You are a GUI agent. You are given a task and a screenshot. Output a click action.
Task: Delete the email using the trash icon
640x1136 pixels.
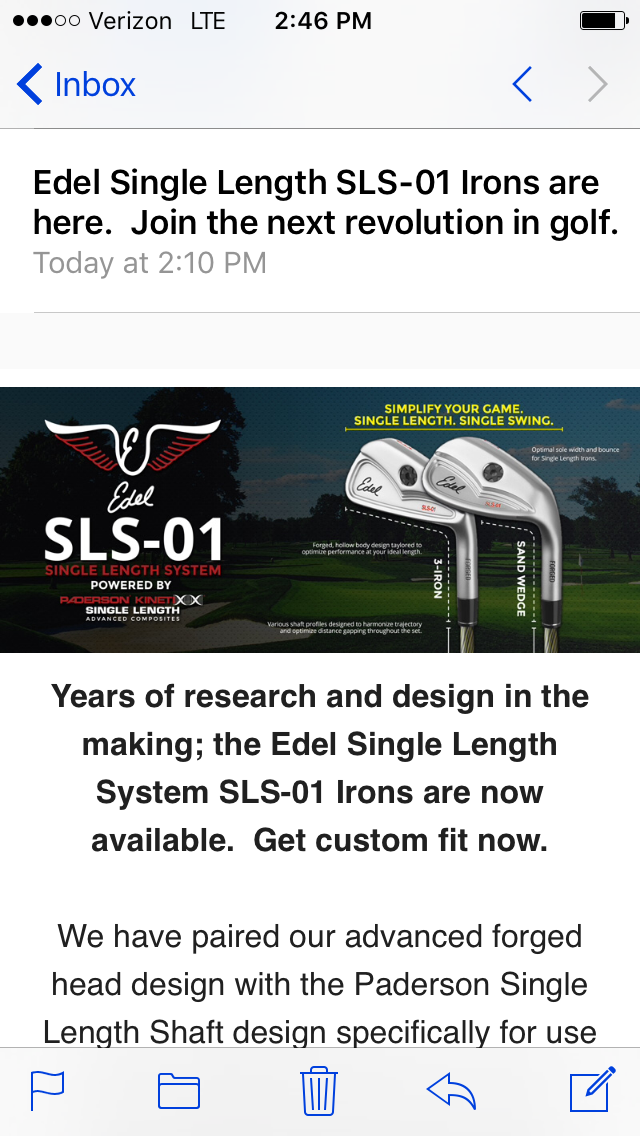click(x=319, y=1089)
